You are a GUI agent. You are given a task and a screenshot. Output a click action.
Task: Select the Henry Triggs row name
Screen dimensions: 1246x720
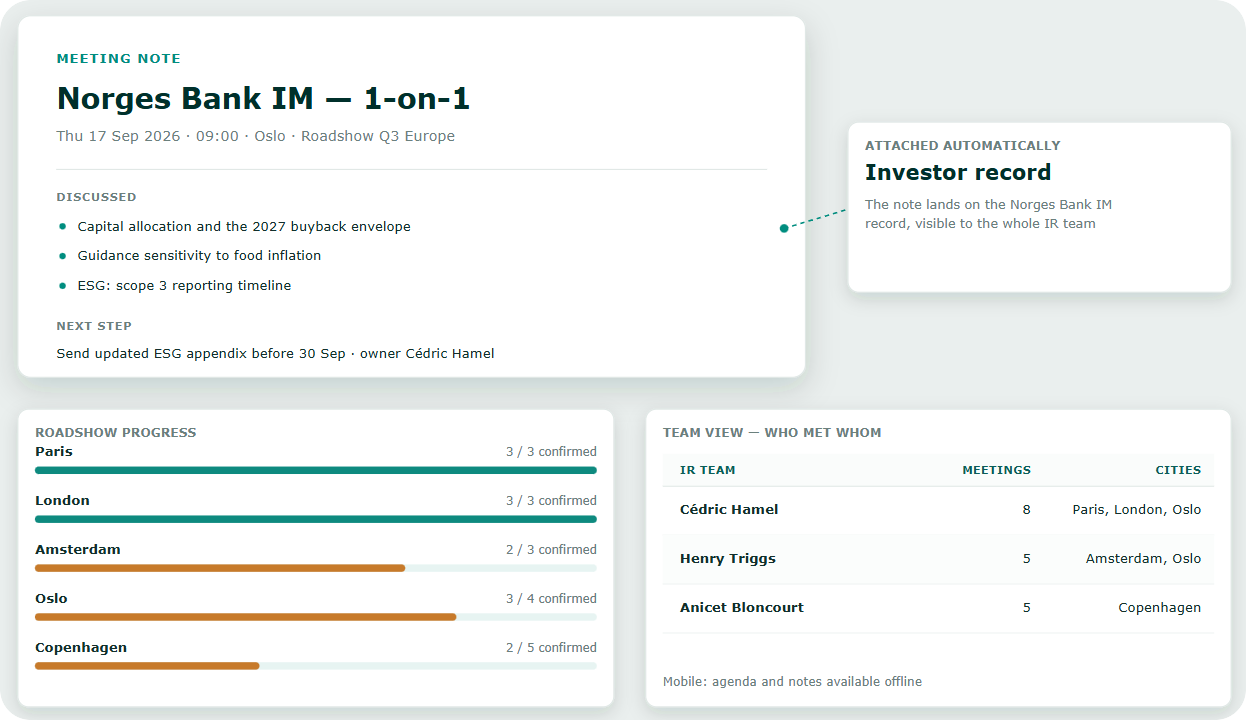(x=728, y=559)
